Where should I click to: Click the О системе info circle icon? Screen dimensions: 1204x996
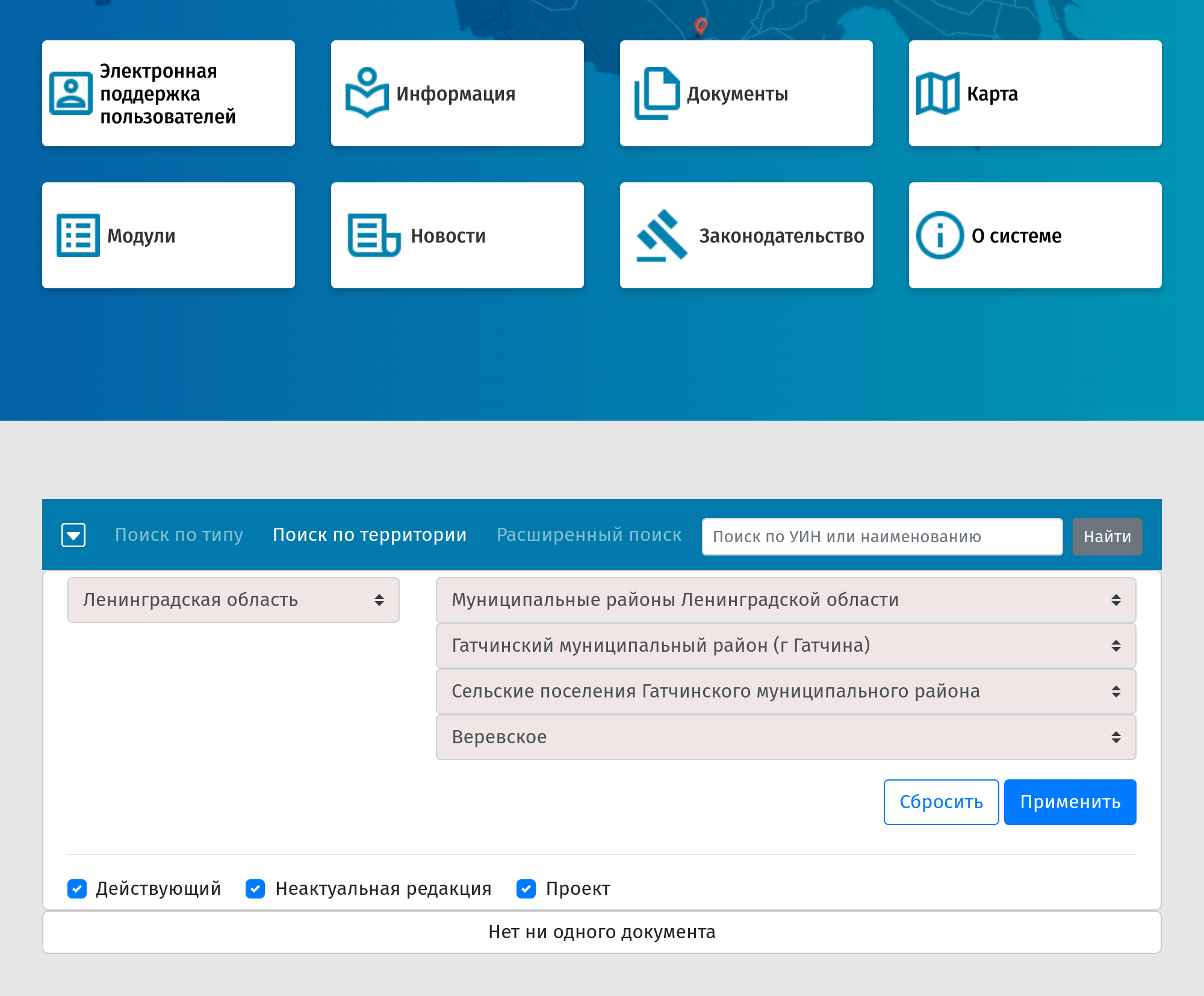pyautogui.click(x=940, y=235)
